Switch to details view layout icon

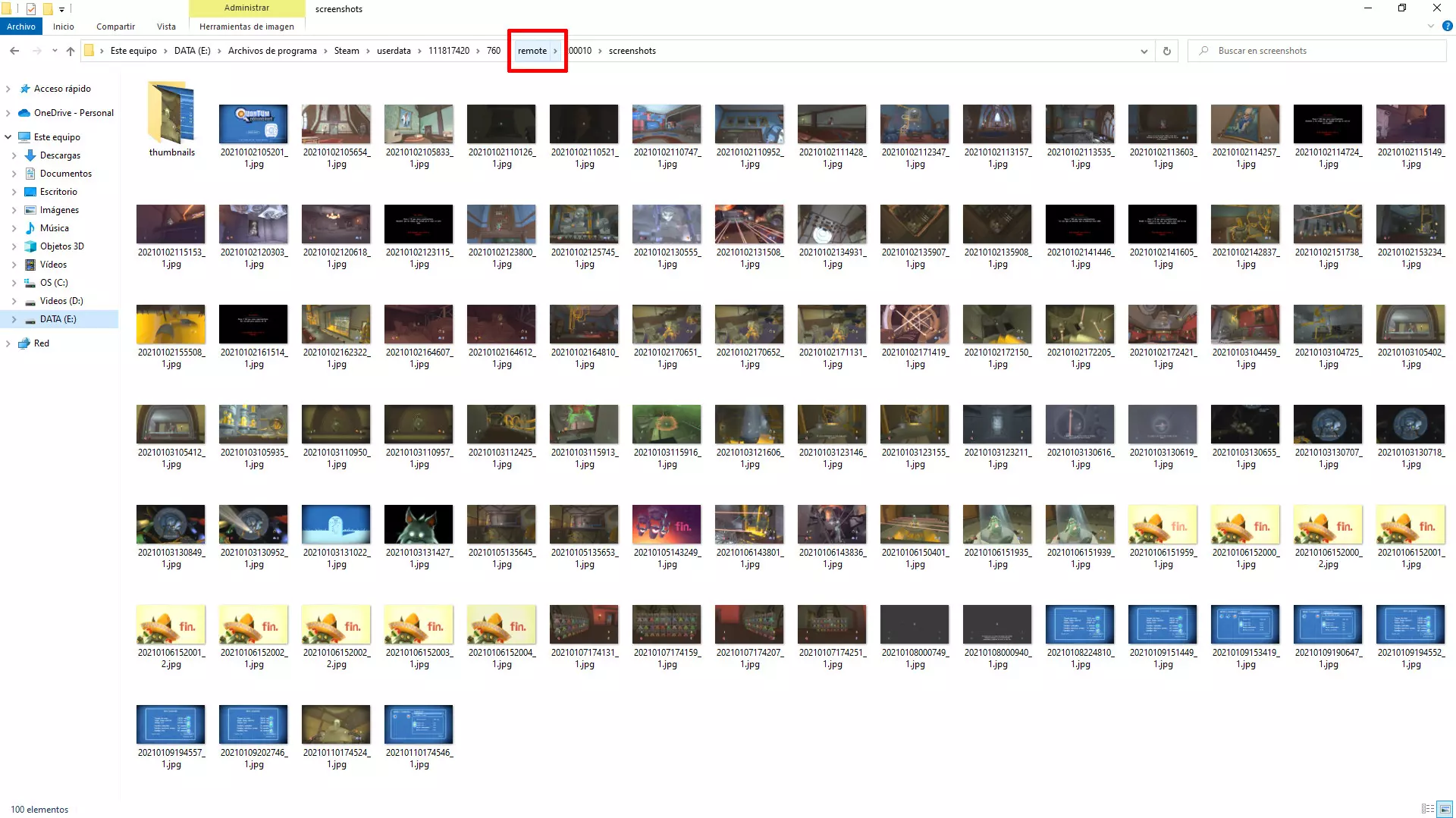point(1428,809)
